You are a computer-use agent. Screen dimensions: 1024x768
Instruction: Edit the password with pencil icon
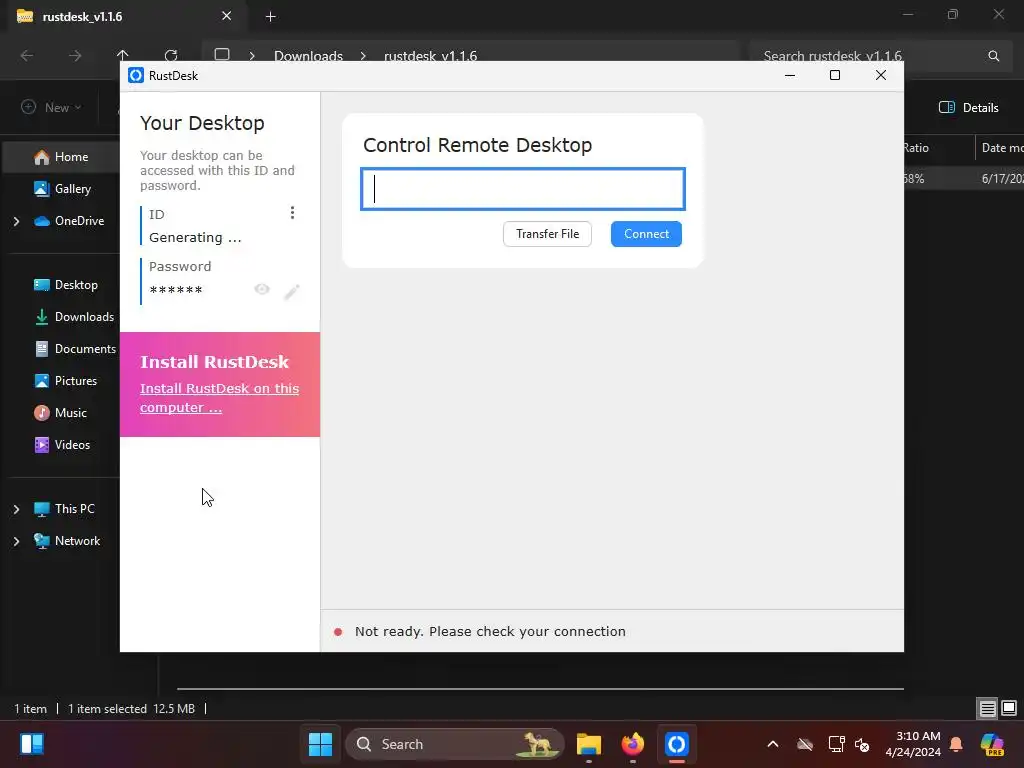click(292, 291)
